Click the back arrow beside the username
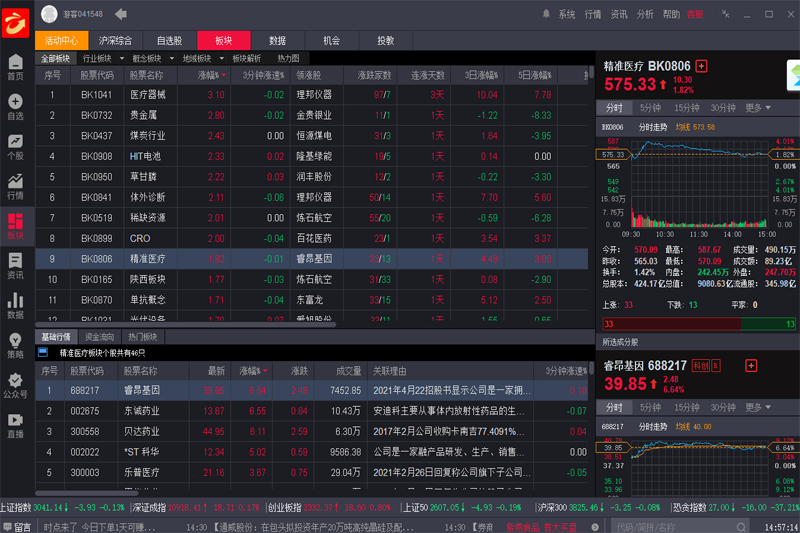800x533 pixels. tap(121, 14)
